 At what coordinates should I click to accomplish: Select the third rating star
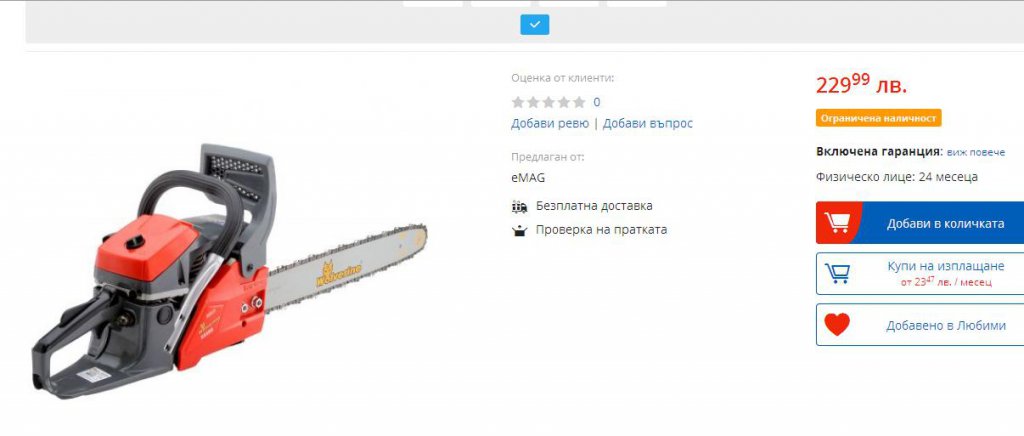pos(549,102)
